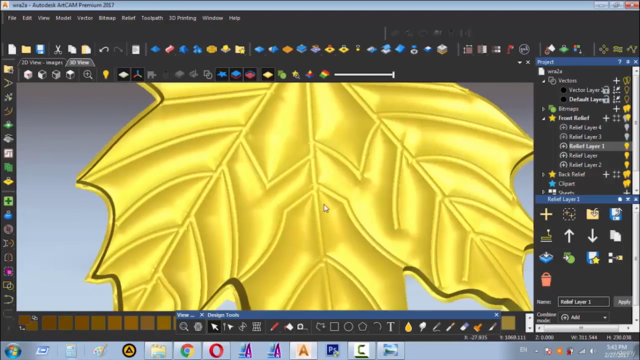Click the layer Name input field
This screenshot has height=360, width=640.
584,302
